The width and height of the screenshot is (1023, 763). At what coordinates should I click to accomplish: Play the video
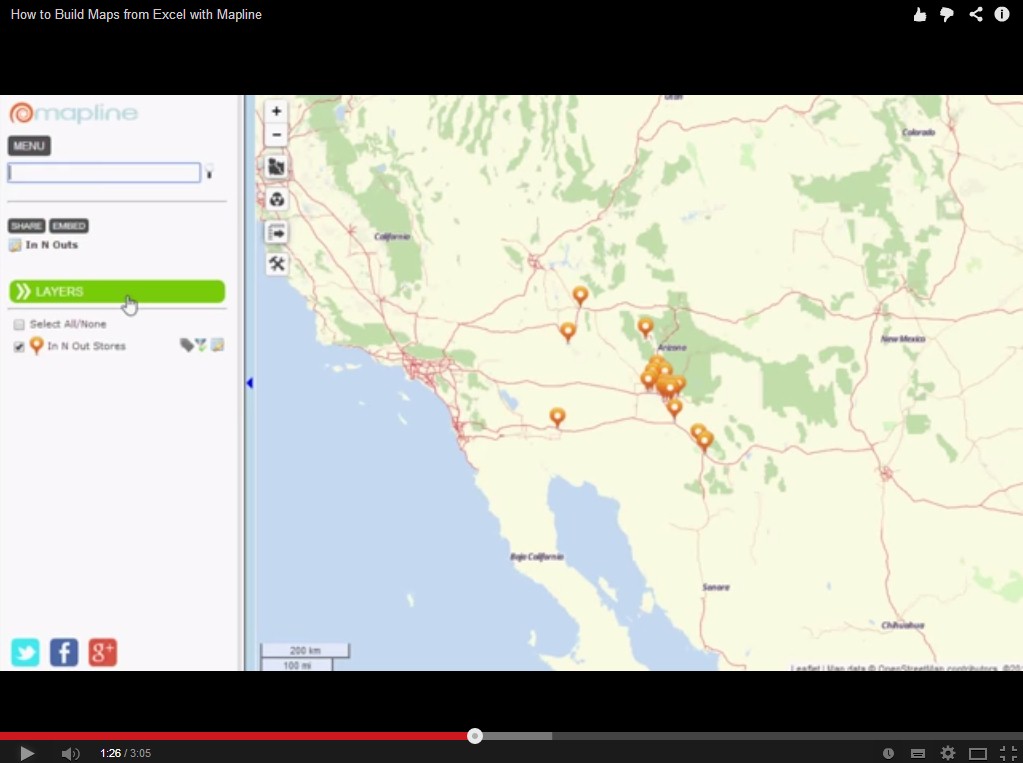tap(27, 753)
